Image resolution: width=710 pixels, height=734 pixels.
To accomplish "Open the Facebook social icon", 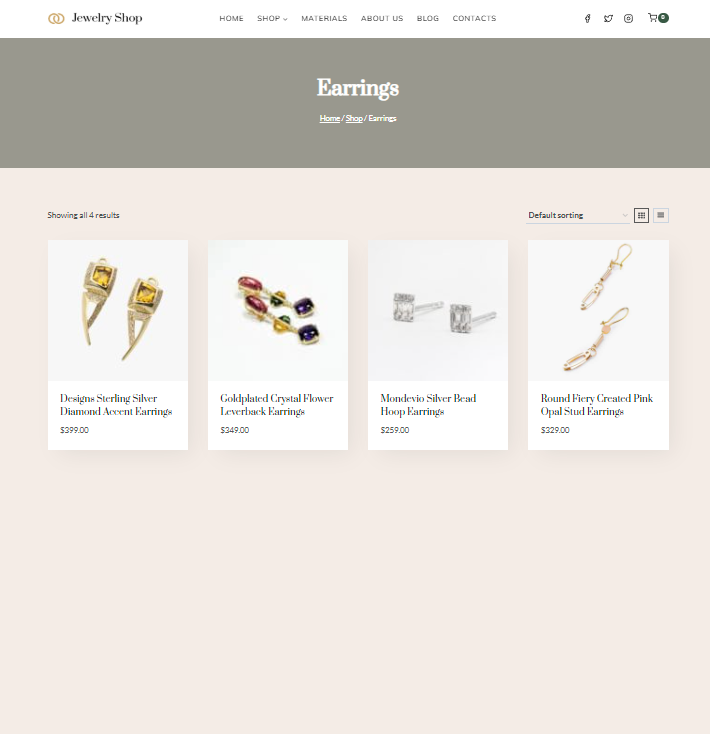I will [x=587, y=18].
